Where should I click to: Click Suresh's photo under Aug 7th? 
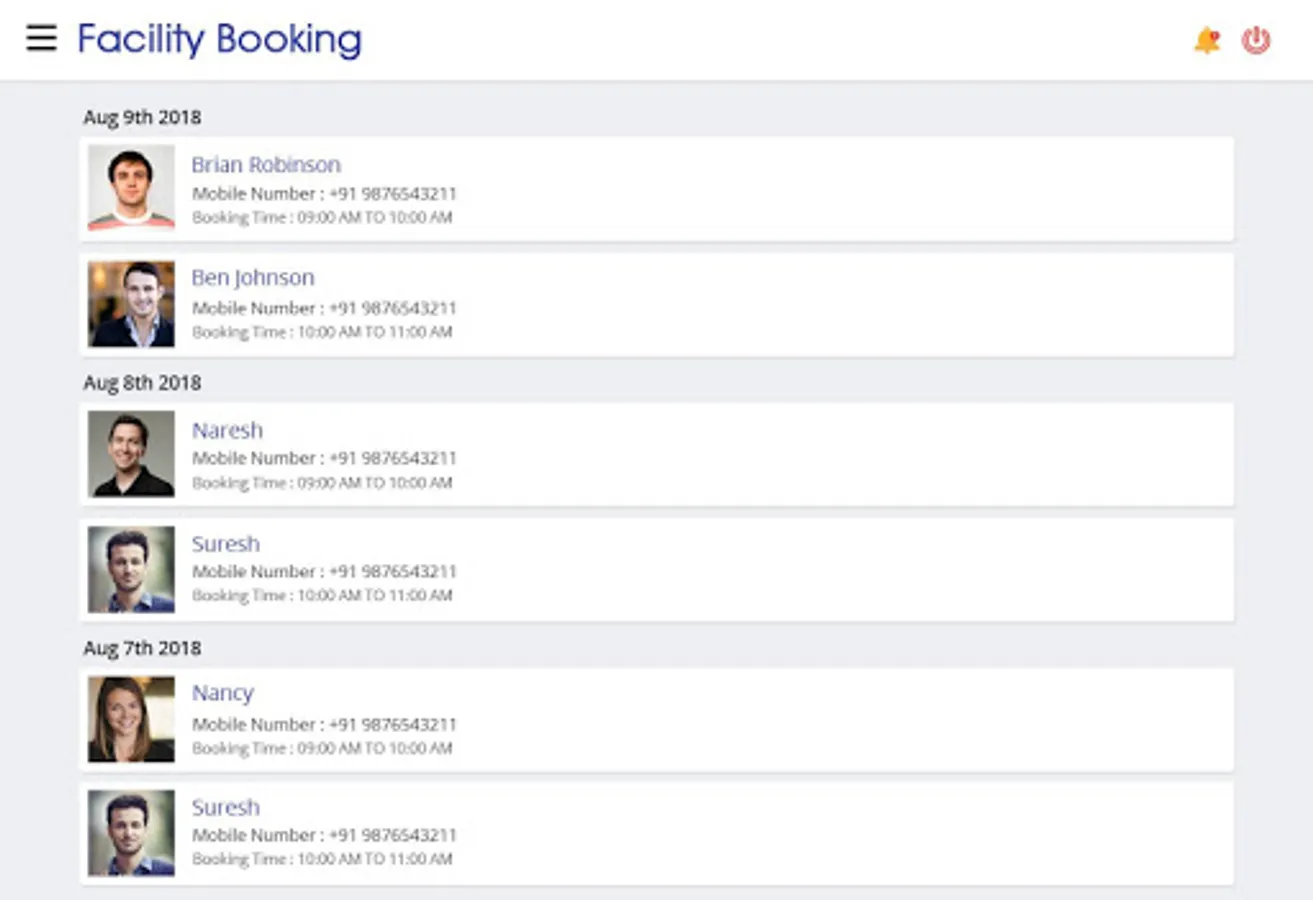tap(131, 833)
